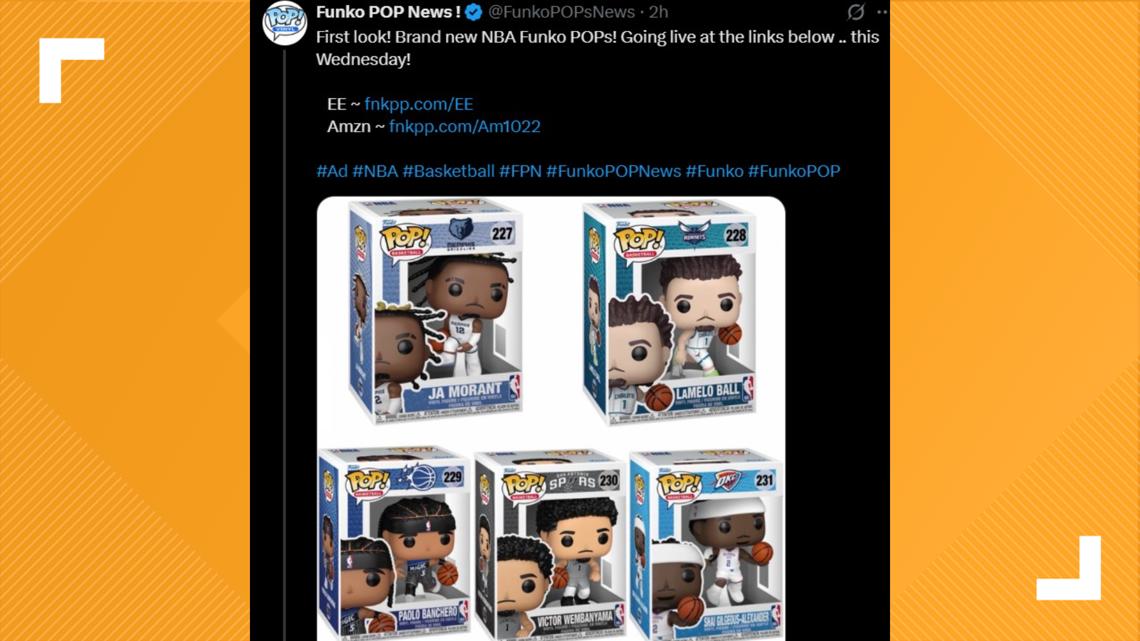The width and height of the screenshot is (1140, 641).
Task: Open the Victor Wembanyama Funko image
Action: (551, 545)
